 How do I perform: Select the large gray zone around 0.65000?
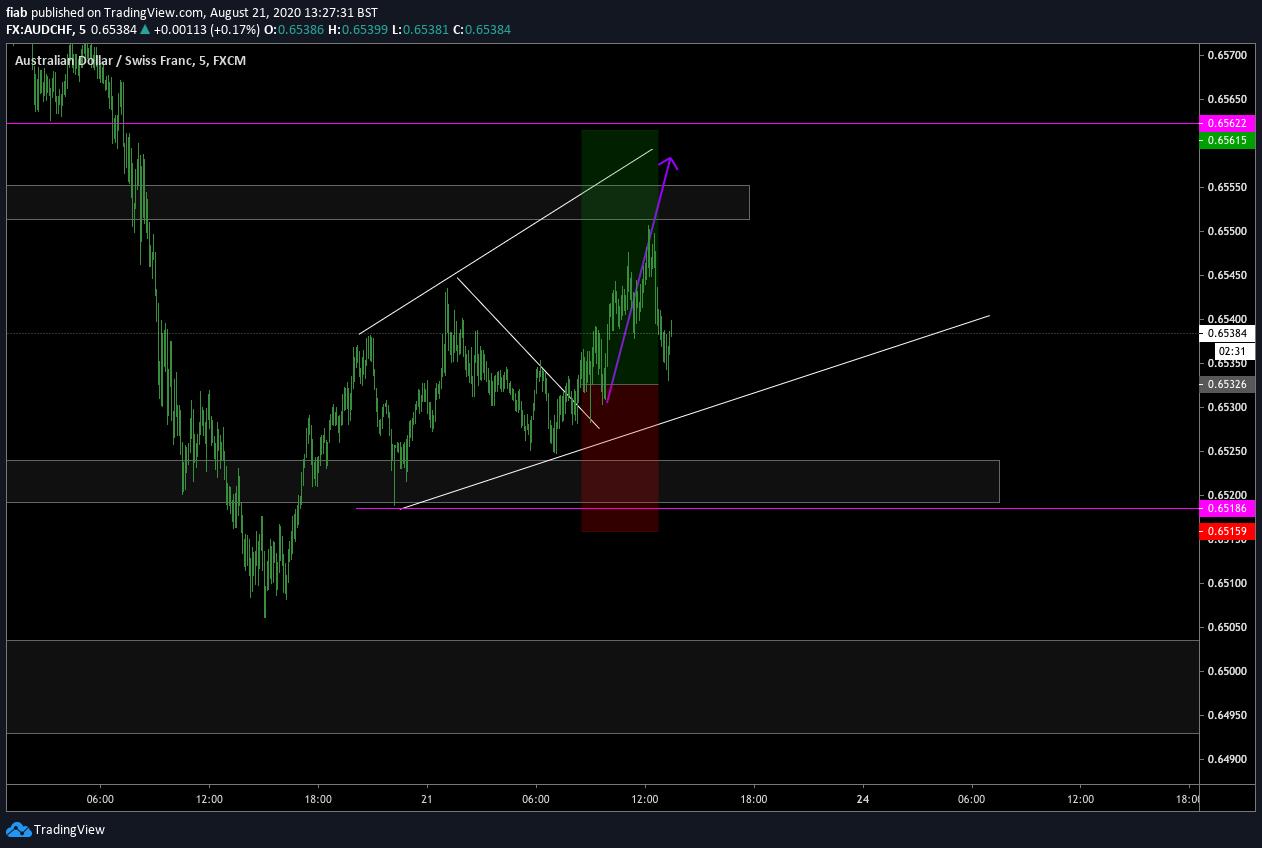pyautogui.click(x=602, y=687)
